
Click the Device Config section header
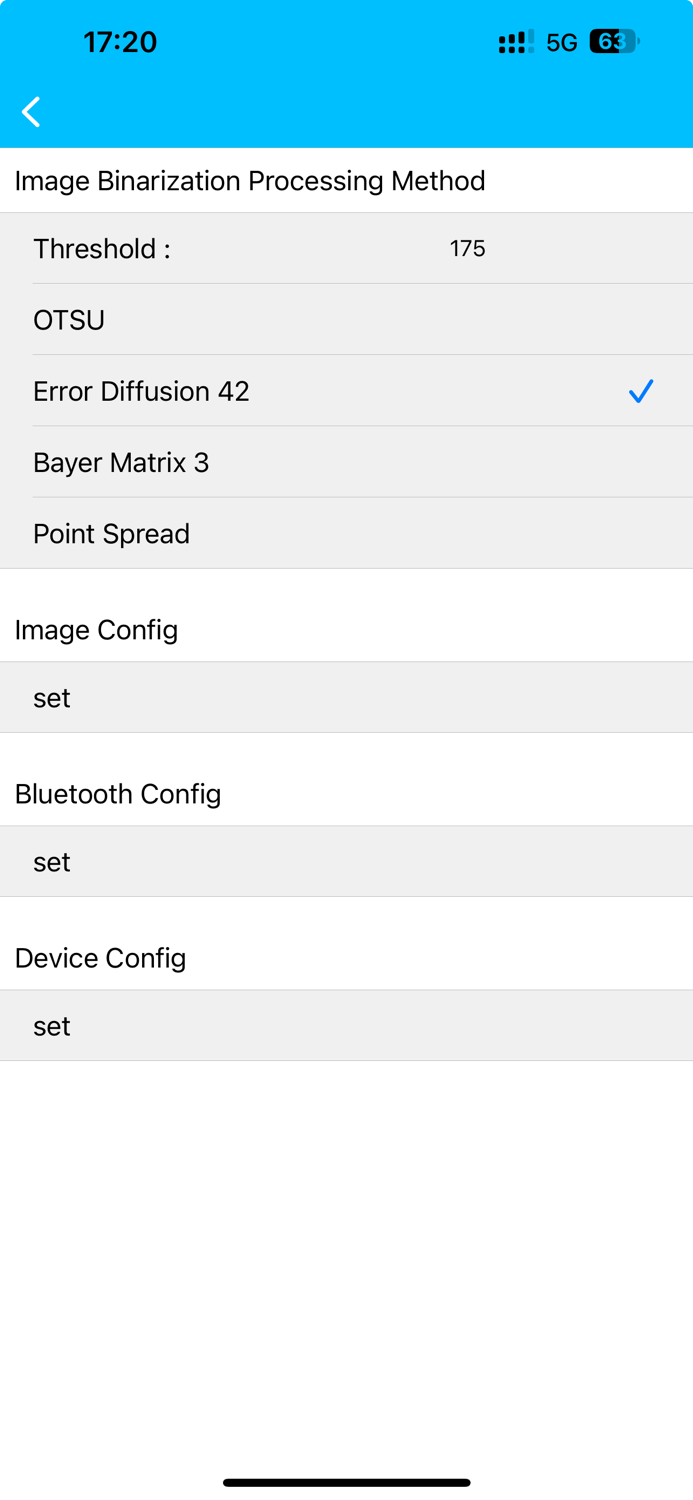[x=100, y=958]
